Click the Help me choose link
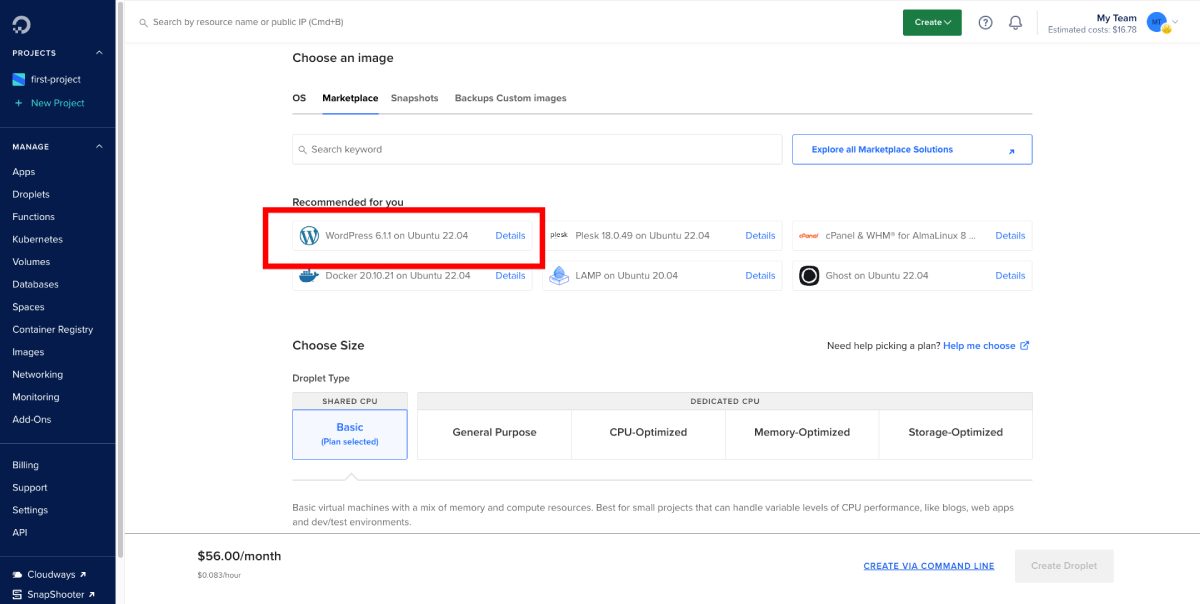This screenshot has height=604, width=1200. click(979, 346)
